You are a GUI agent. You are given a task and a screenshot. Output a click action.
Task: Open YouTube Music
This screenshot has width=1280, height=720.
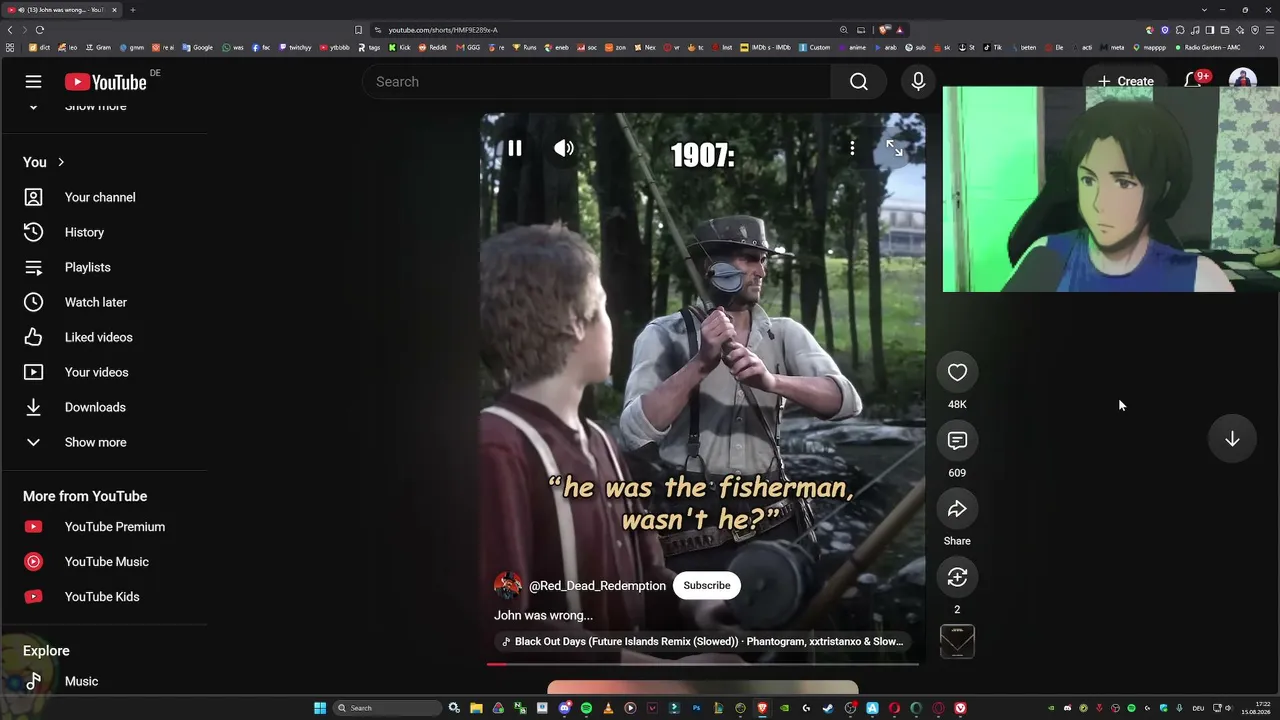pyautogui.click(x=104, y=562)
